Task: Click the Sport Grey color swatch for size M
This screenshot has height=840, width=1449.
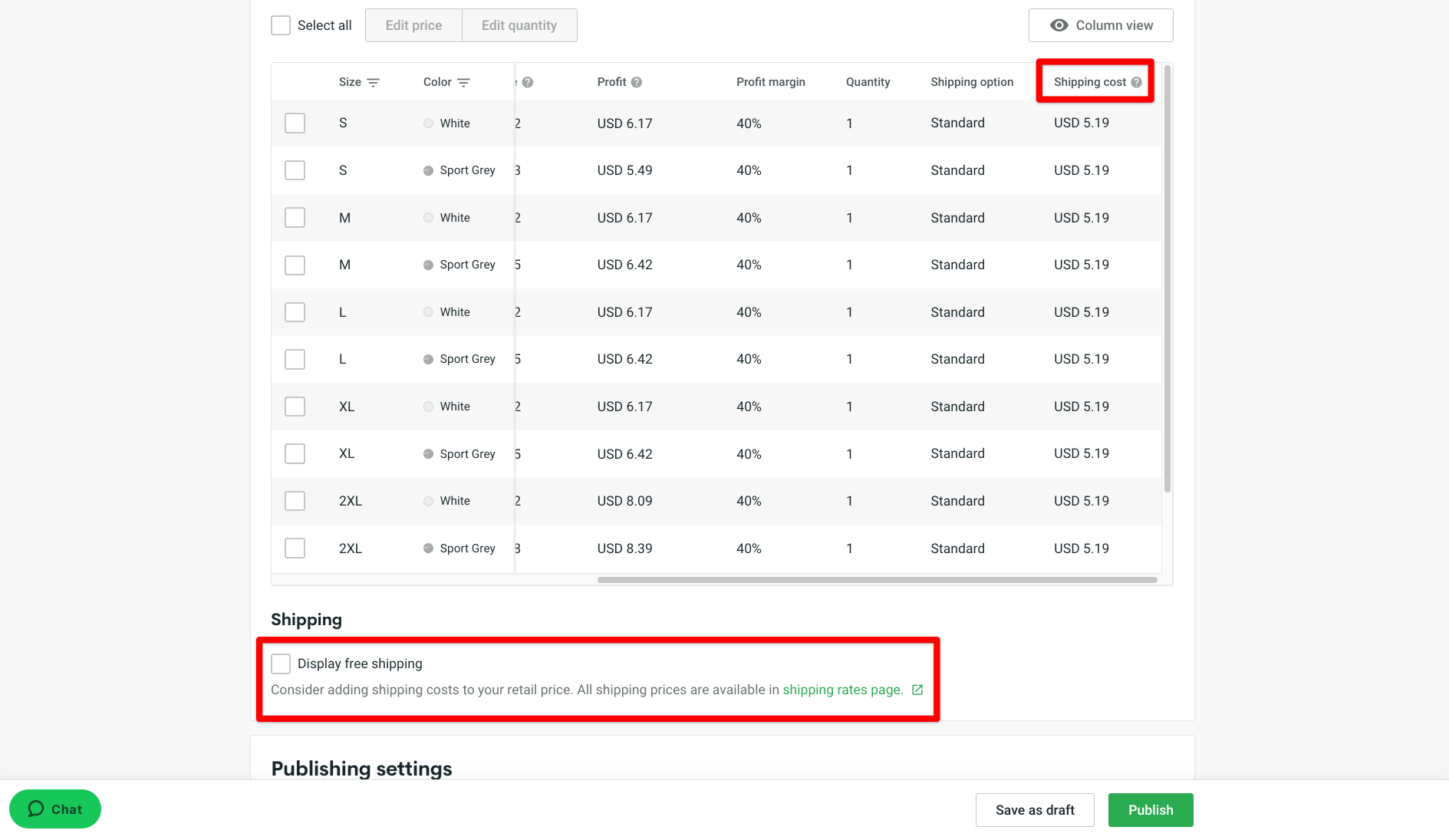Action: tap(428, 265)
